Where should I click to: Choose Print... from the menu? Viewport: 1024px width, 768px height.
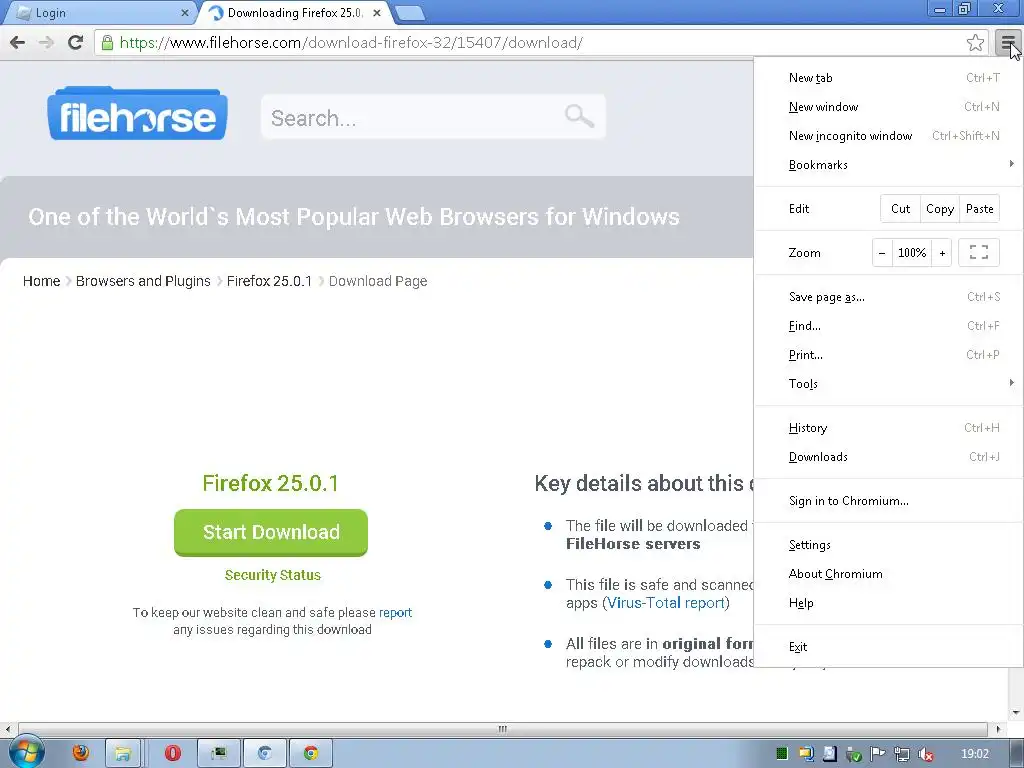[889, 355]
